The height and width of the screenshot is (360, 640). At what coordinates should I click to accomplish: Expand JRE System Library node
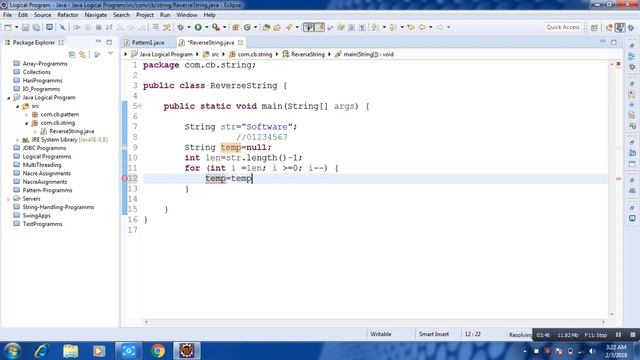pyautogui.click(x=18, y=140)
